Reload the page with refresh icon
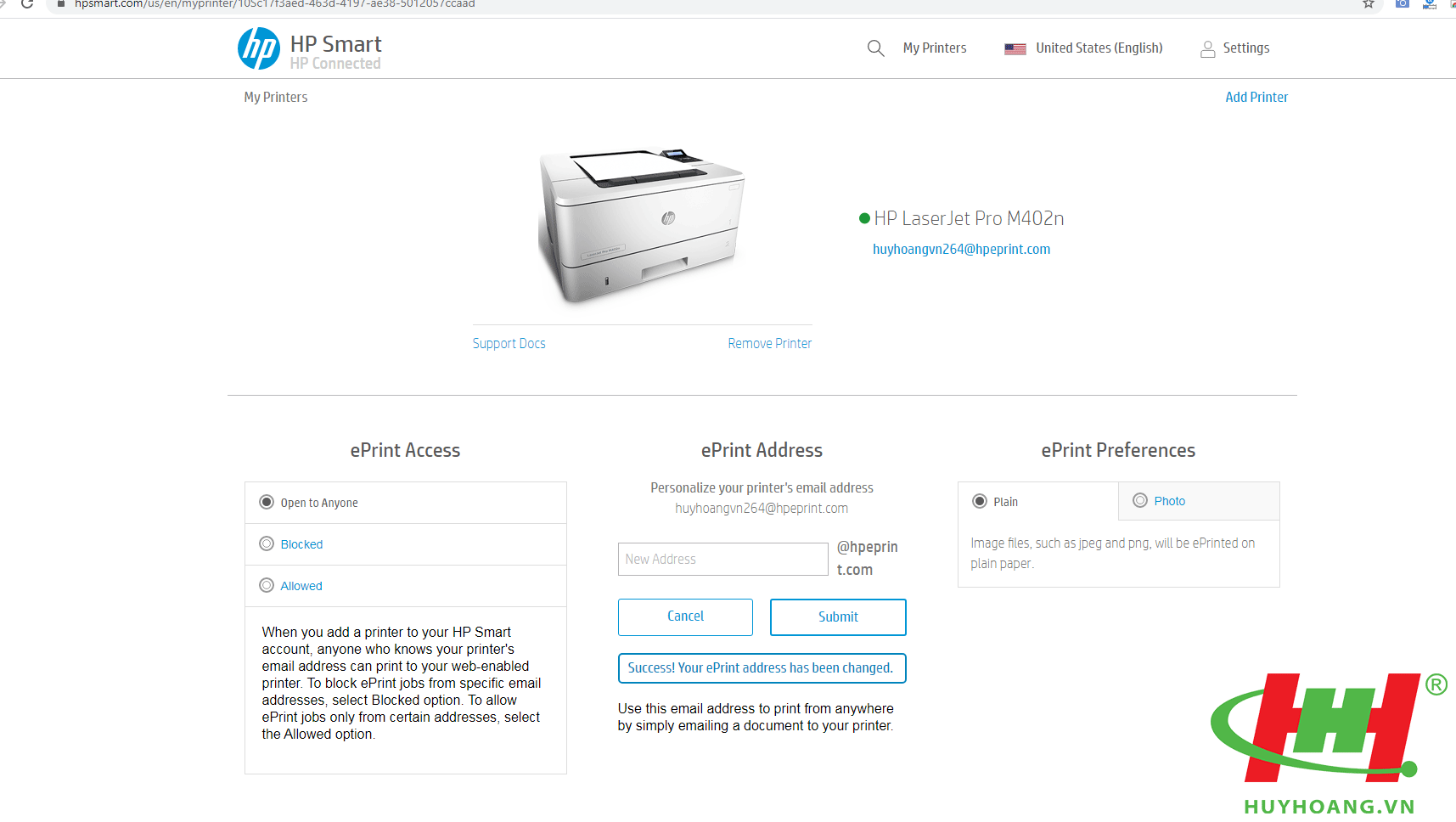 (x=27, y=4)
